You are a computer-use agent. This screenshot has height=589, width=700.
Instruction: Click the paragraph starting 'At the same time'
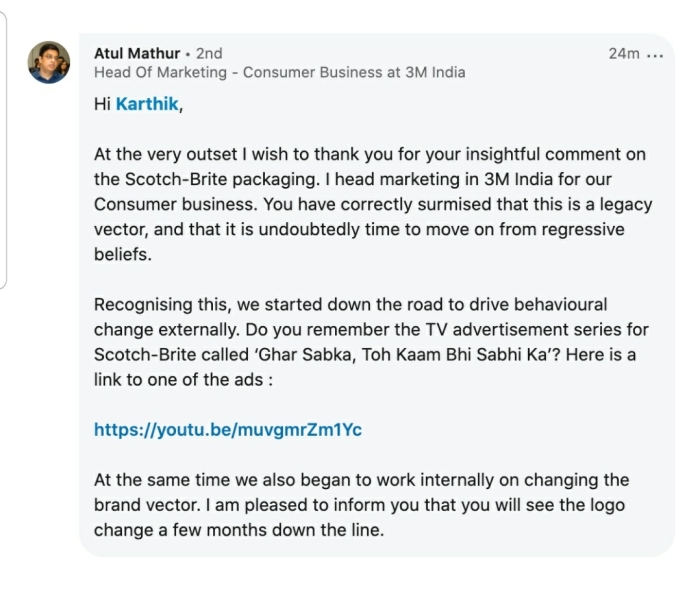click(361, 505)
